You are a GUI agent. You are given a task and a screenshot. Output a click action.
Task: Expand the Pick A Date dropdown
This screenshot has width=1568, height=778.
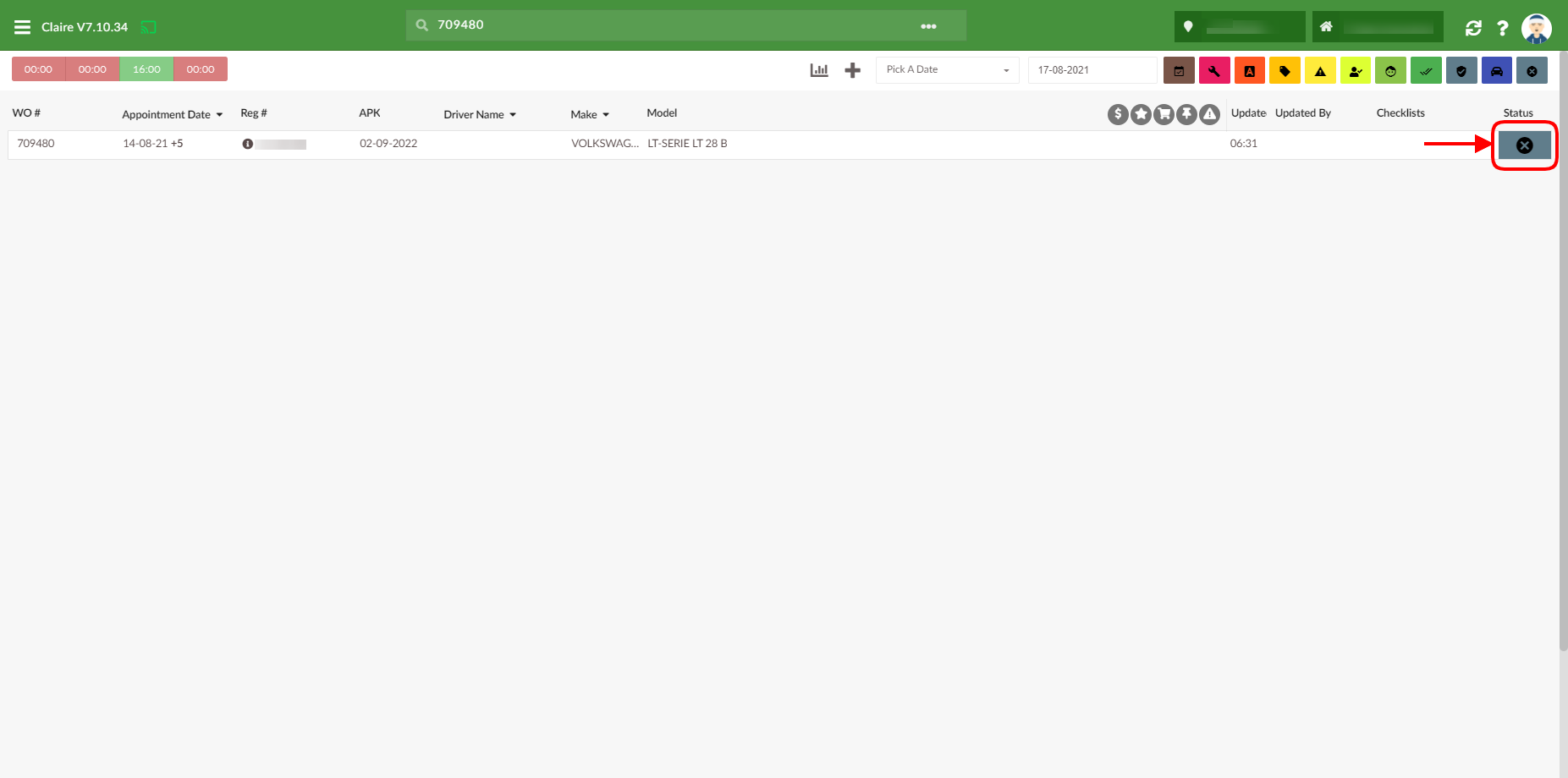tap(948, 69)
